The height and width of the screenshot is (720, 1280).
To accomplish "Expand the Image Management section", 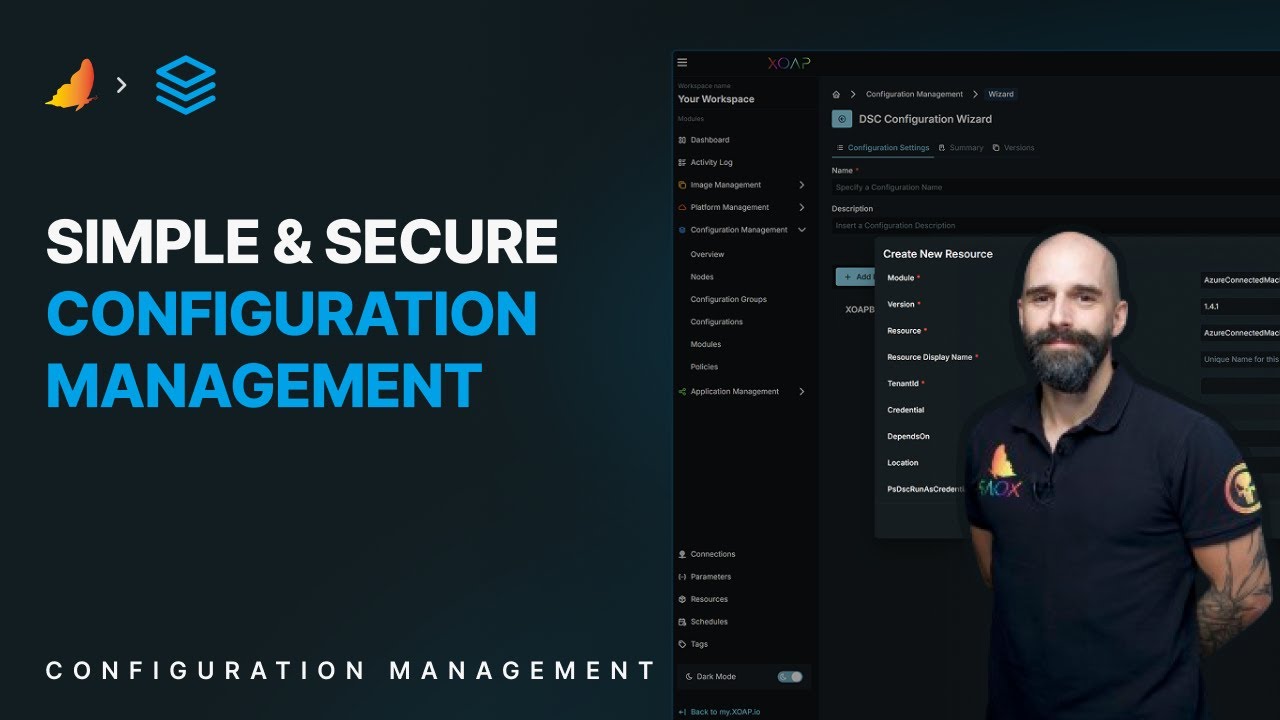I will pos(802,185).
